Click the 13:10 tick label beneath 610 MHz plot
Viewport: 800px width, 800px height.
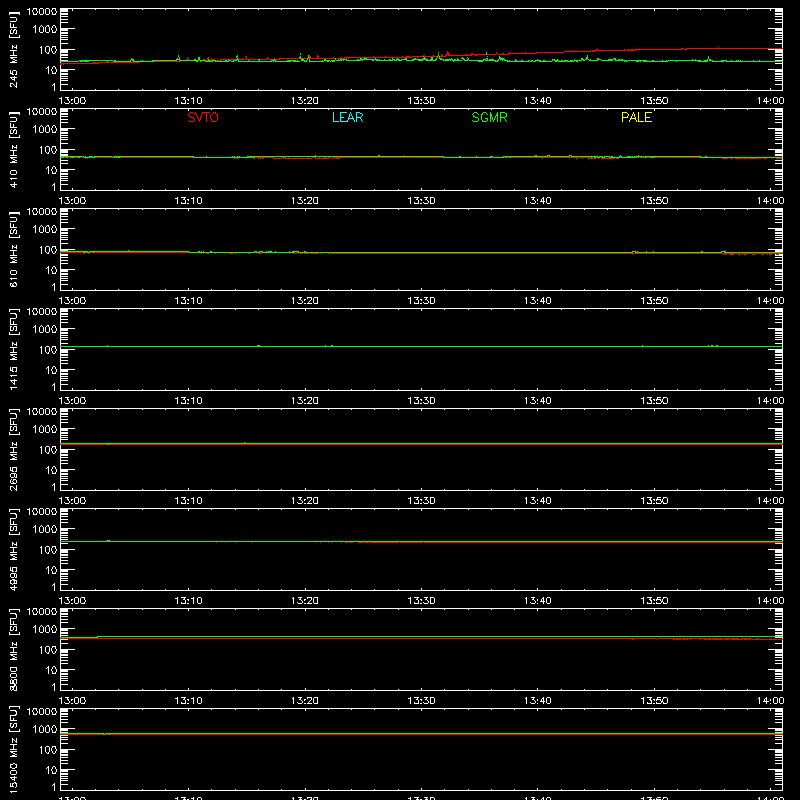[x=188, y=301]
